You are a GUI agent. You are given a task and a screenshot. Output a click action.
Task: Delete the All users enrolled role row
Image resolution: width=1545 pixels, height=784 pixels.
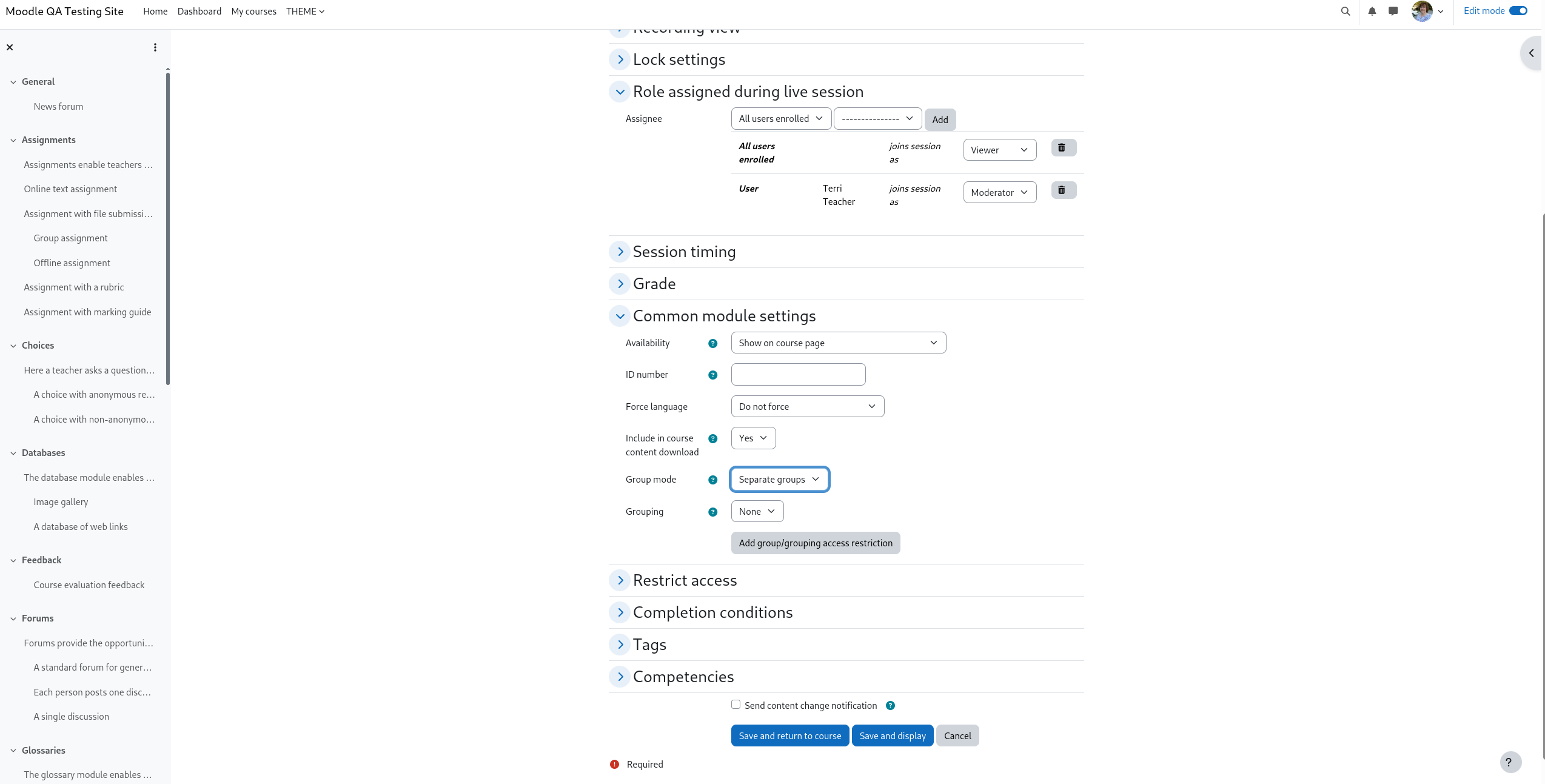tap(1064, 148)
